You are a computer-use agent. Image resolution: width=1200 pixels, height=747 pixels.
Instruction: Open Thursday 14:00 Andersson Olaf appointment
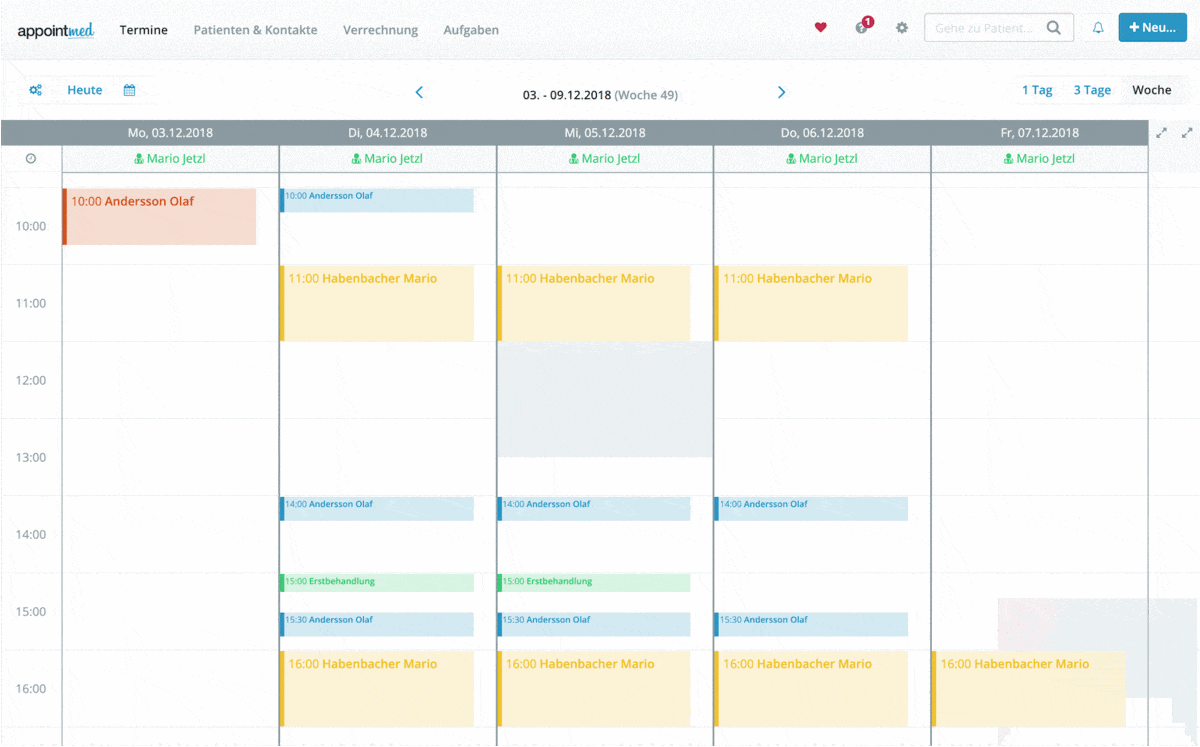click(x=811, y=508)
